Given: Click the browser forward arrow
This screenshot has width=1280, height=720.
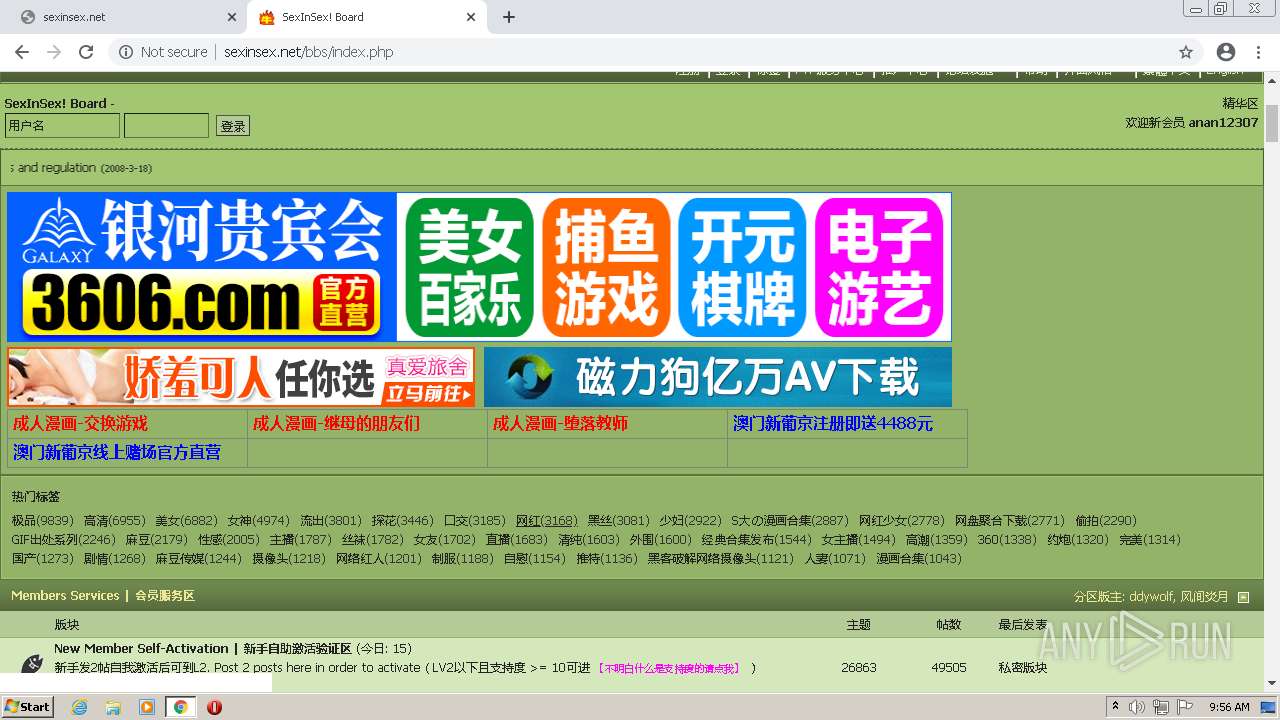Looking at the screenshot, I should (54, 52).
